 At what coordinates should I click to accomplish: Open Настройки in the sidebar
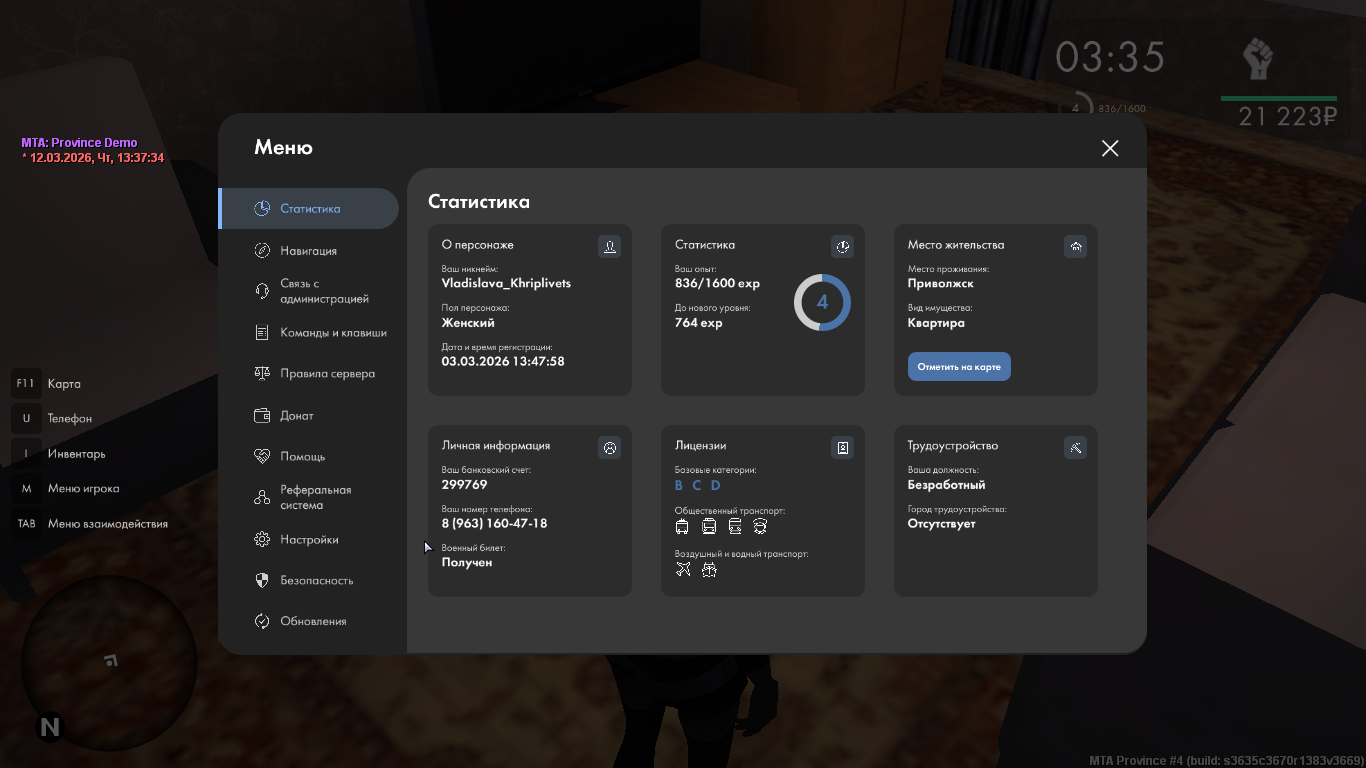(x=308, y=540)
